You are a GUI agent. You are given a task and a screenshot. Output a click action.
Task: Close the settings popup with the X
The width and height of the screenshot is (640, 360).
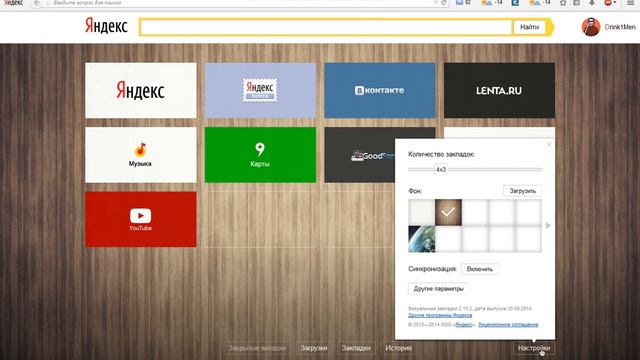point(549,144)
